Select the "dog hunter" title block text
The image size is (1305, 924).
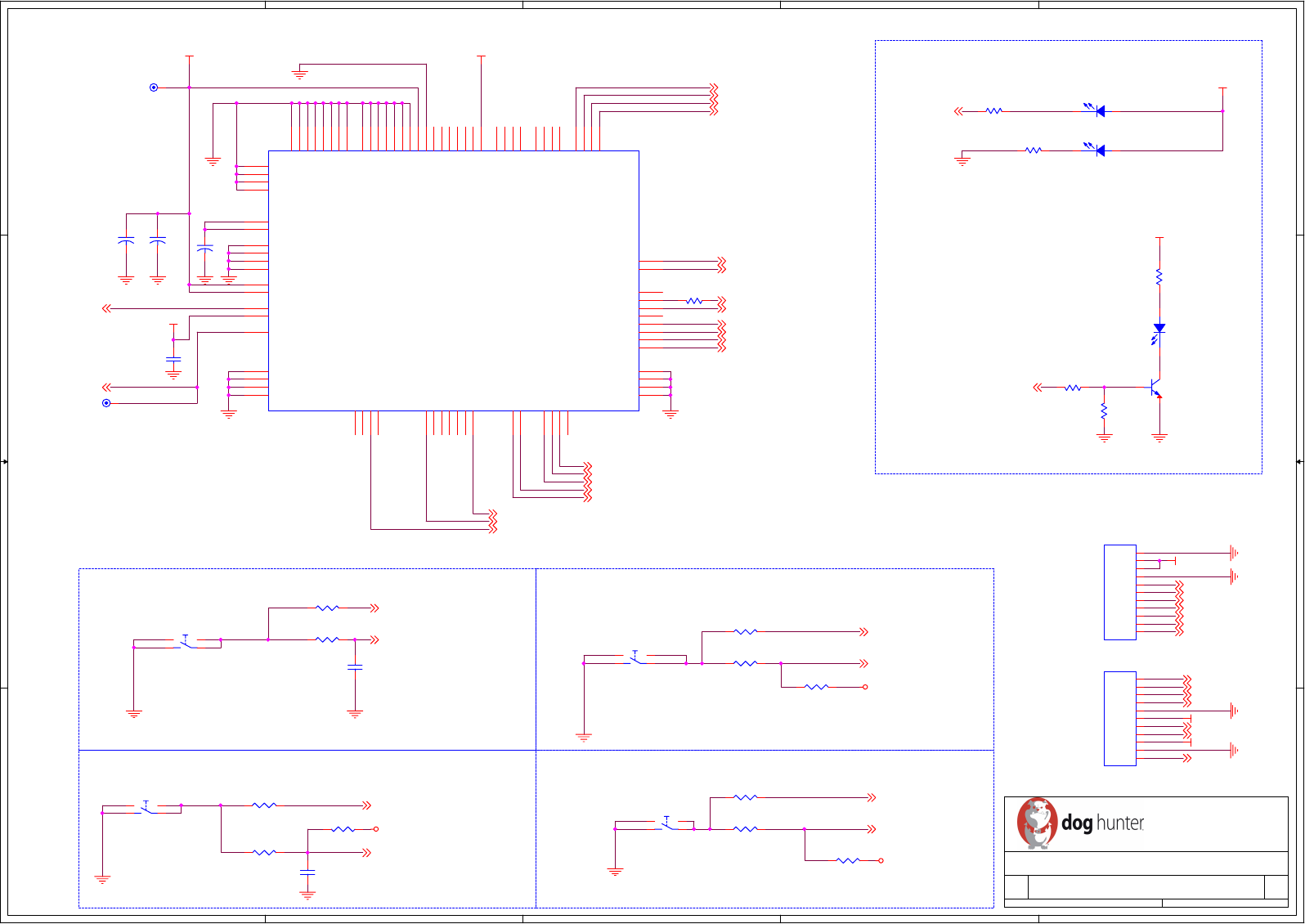click(1102, 823)
